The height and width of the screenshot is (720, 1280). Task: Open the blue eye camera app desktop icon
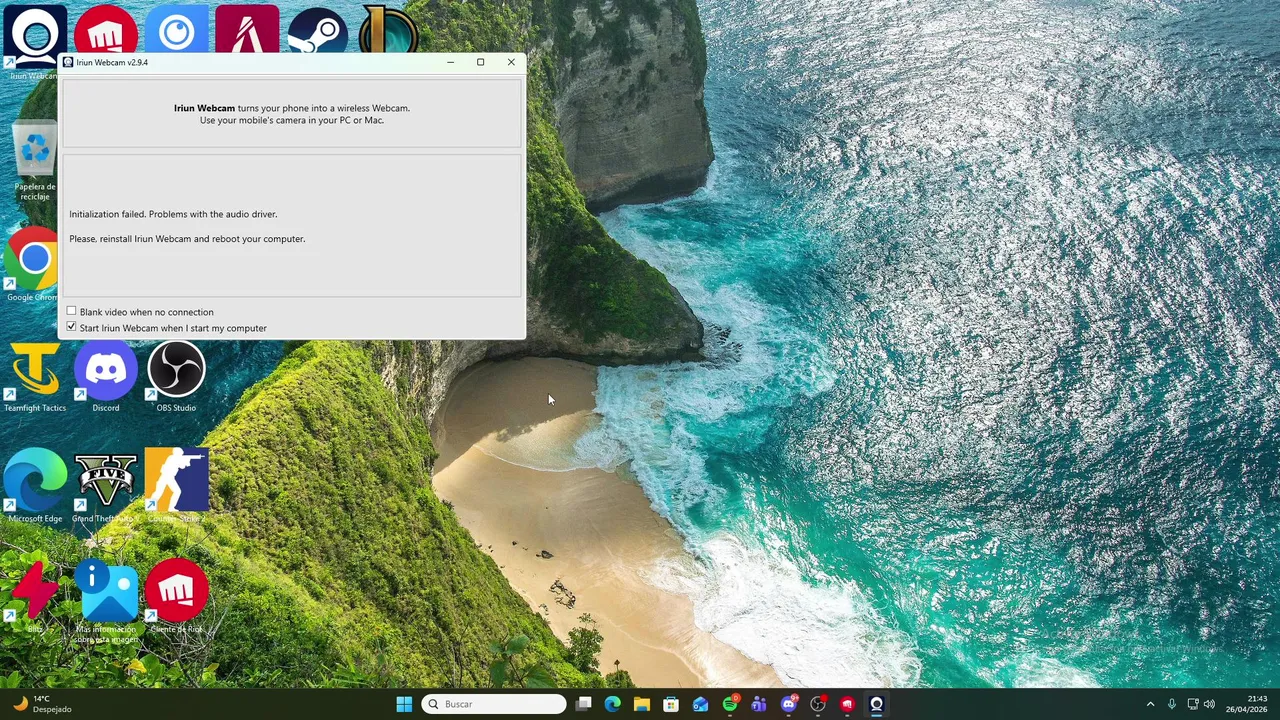pos(177,30)
